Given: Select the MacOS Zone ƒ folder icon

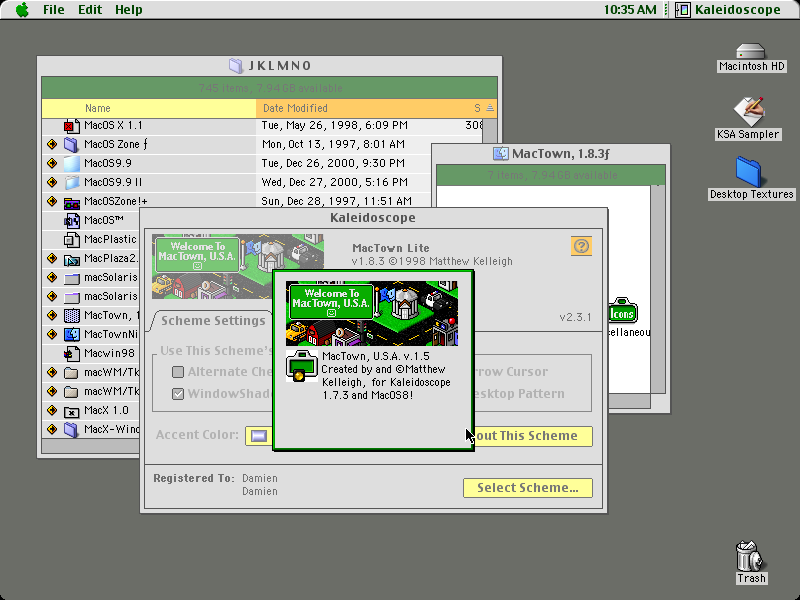Looking at the screenshot, I should pyautogui.click(x=71, y=144).
